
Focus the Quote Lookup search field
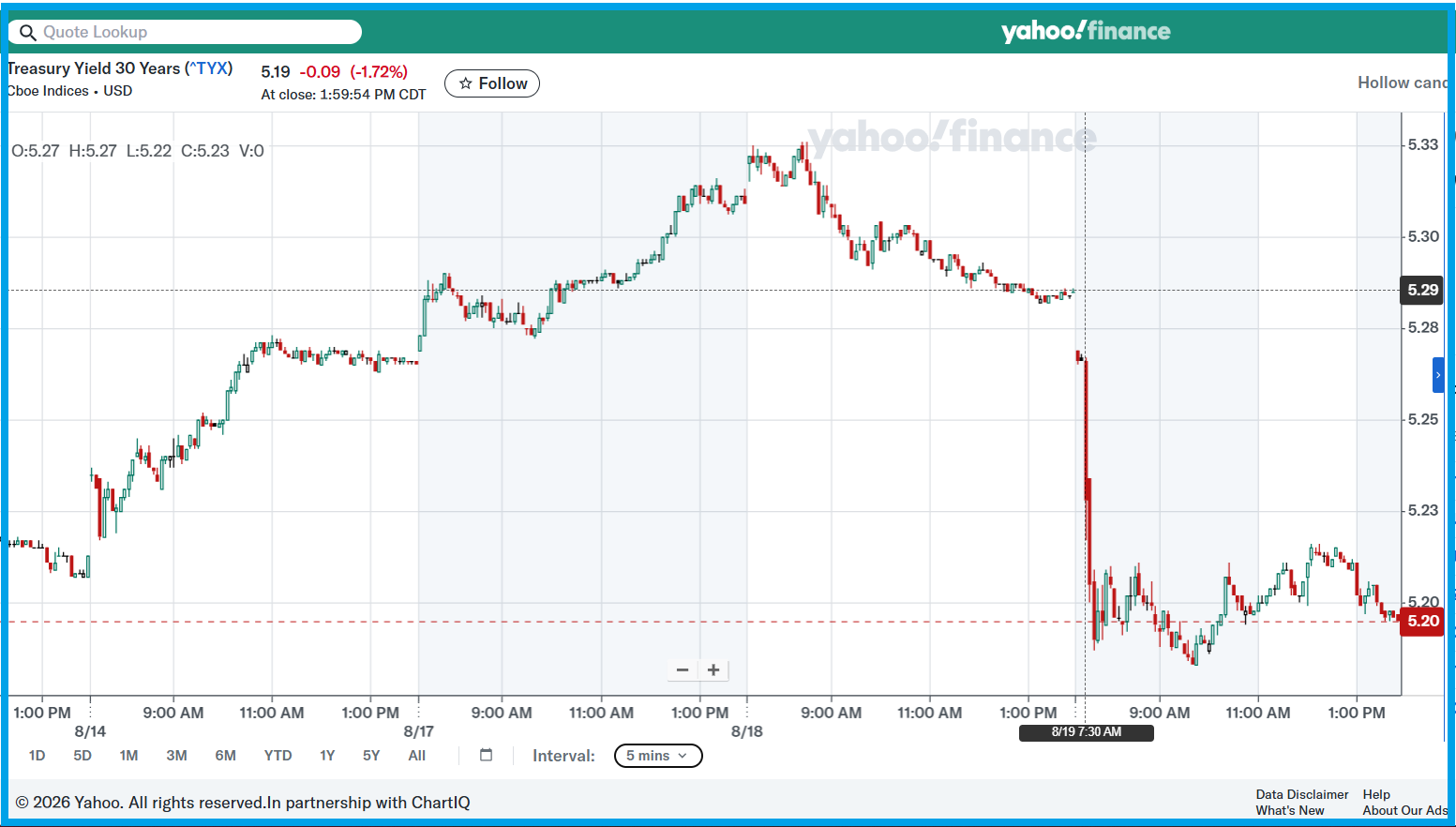coord(186,32)
